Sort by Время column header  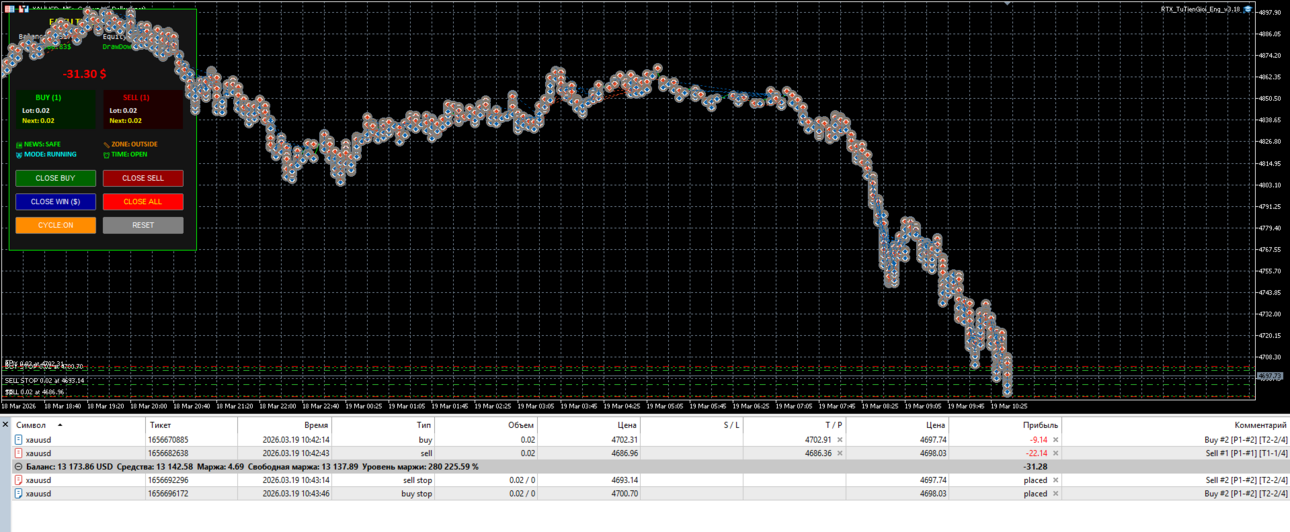(x=316, y=425)
